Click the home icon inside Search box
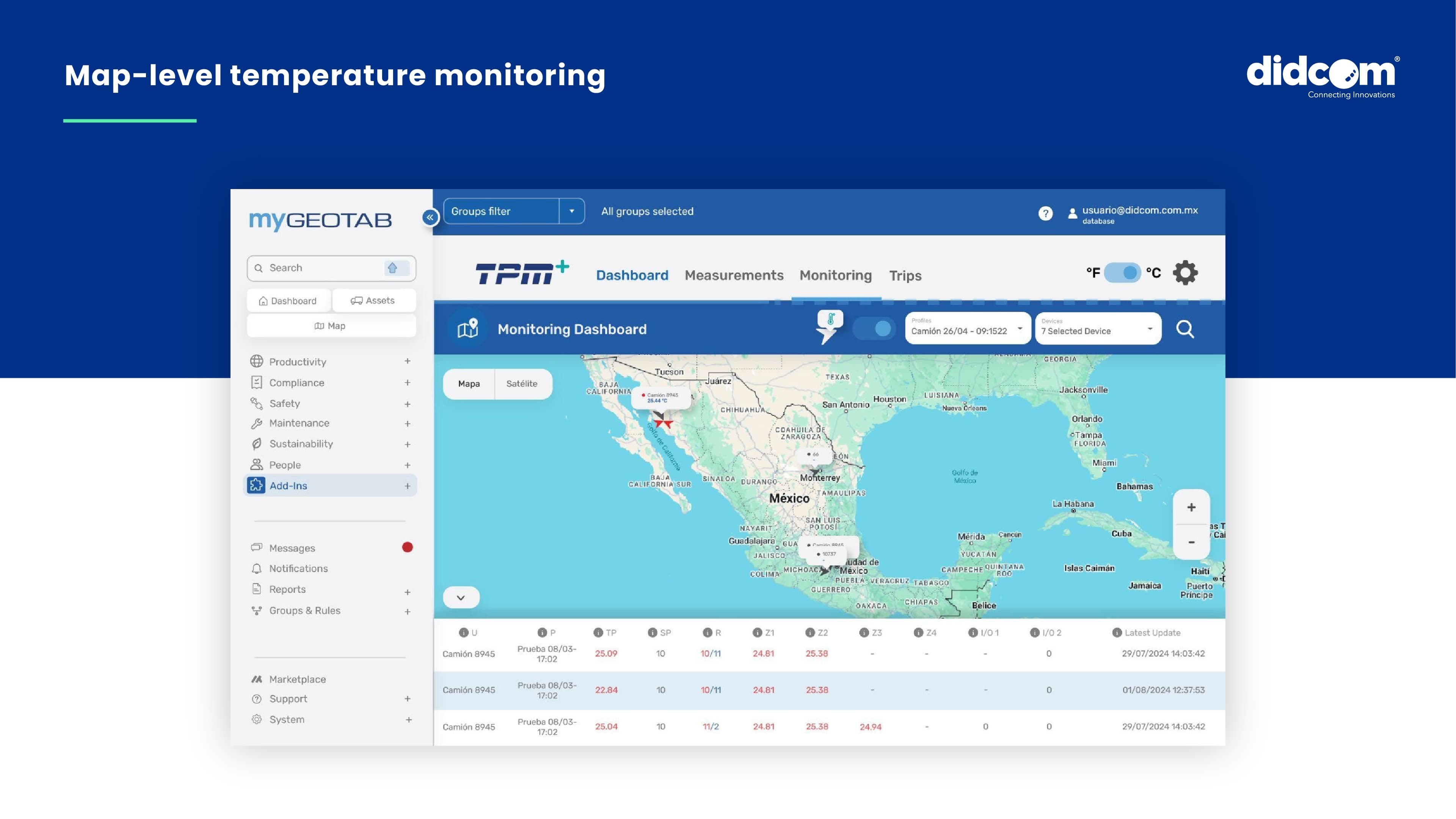This screenshot has width=1456, height=819. pyautogui.click(x=392, y=268)
